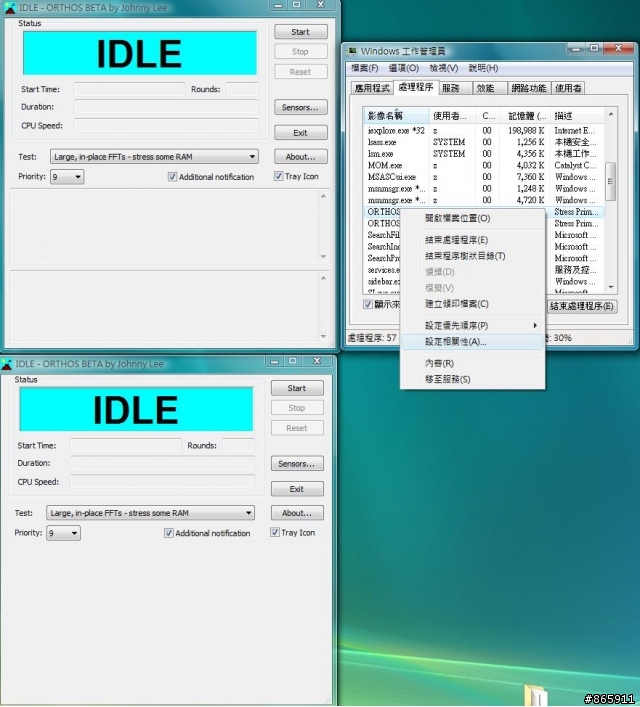The width and height of the screenshot is (640, 707).
Task: Click CPU Speed field in lower ORTHOS window
Action: (x=162, y=482)
